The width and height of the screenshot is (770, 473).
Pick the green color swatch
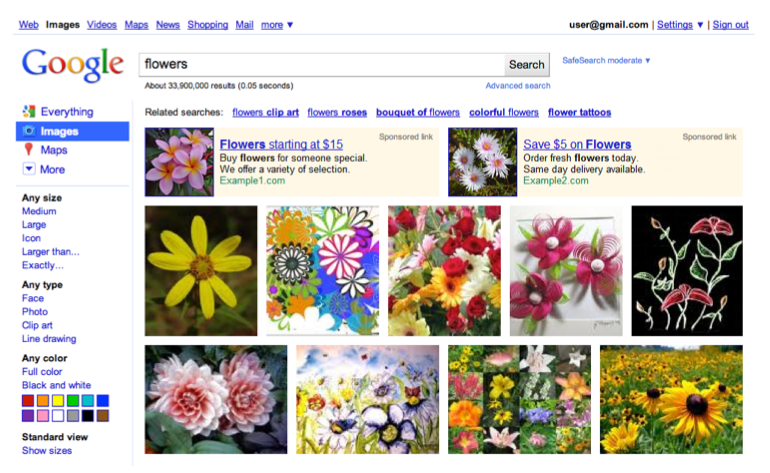[73, 401]
